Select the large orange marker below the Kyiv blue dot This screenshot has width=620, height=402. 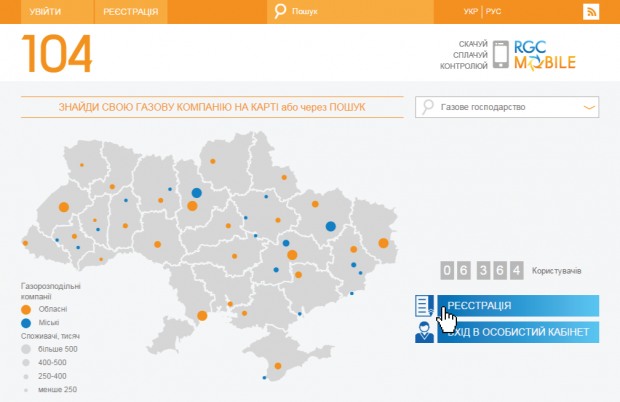[x=192, y=206]
